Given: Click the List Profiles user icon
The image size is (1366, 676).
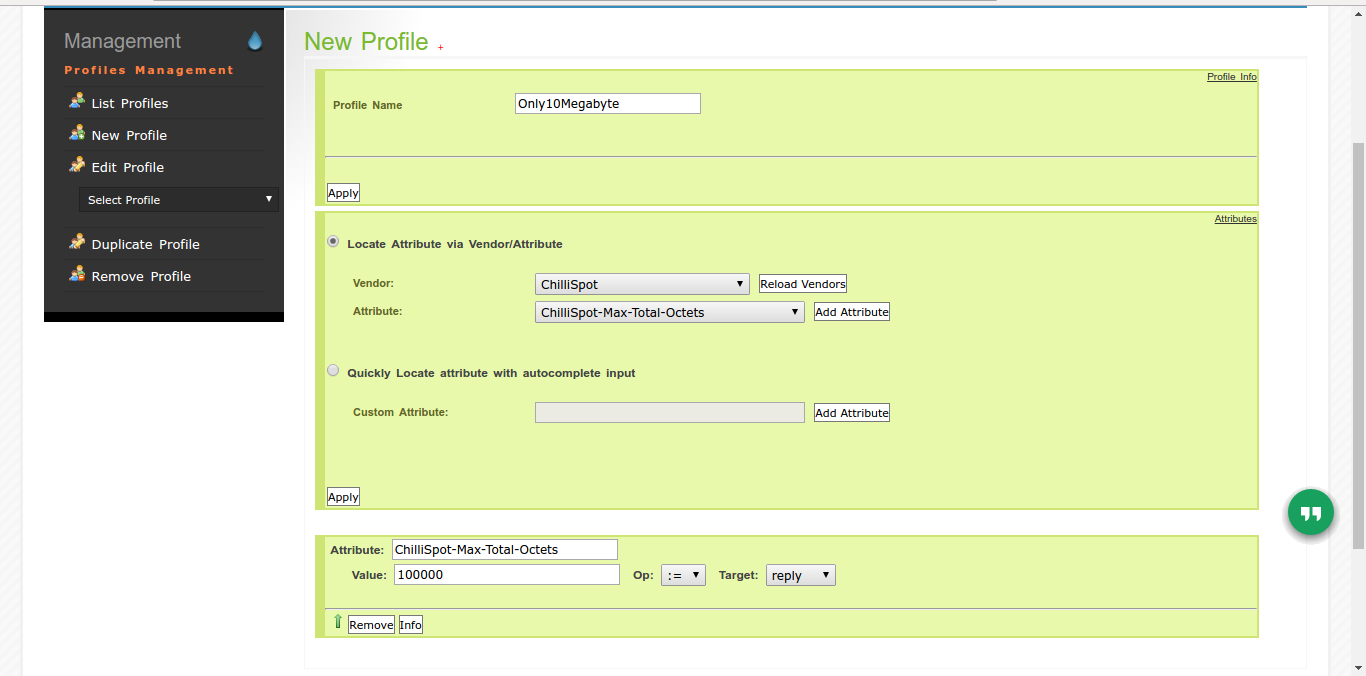Looking at the screenshot, I should point(77,101).
